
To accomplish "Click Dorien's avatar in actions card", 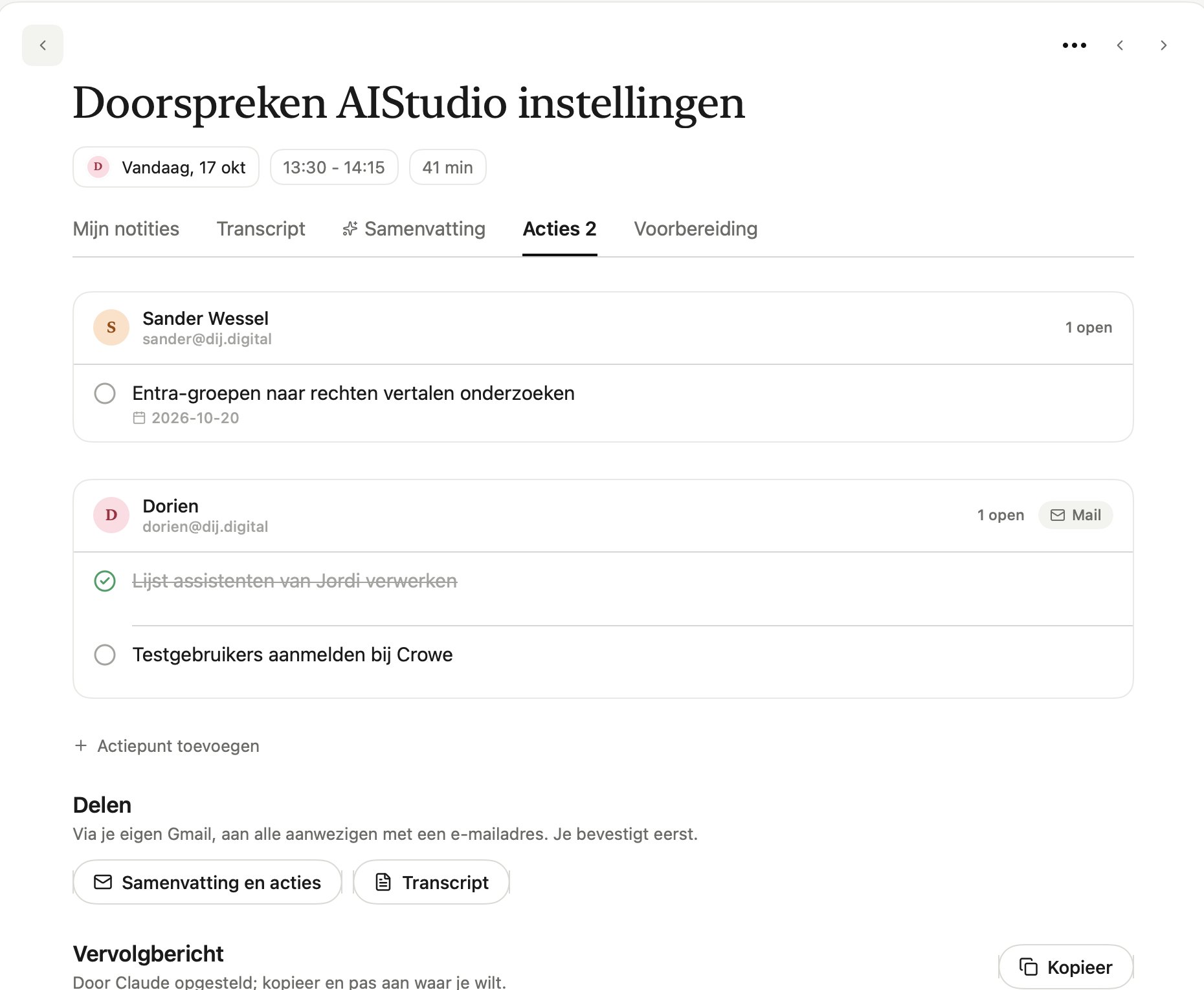I will pyautogui.click(x=111, y=515).
